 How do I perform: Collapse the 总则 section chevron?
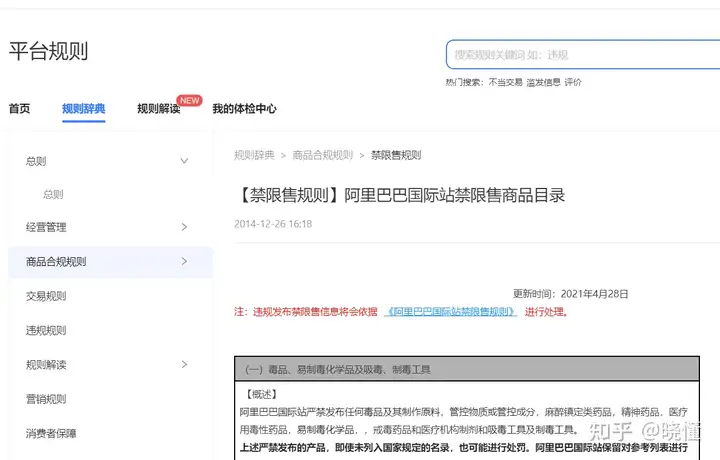pyautogui.click(x=184, y=161)
